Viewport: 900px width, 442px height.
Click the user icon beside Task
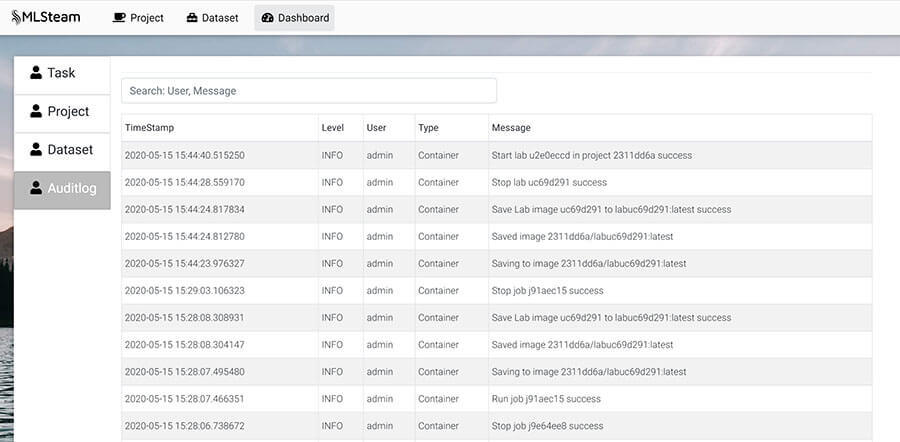click(36, 73)
